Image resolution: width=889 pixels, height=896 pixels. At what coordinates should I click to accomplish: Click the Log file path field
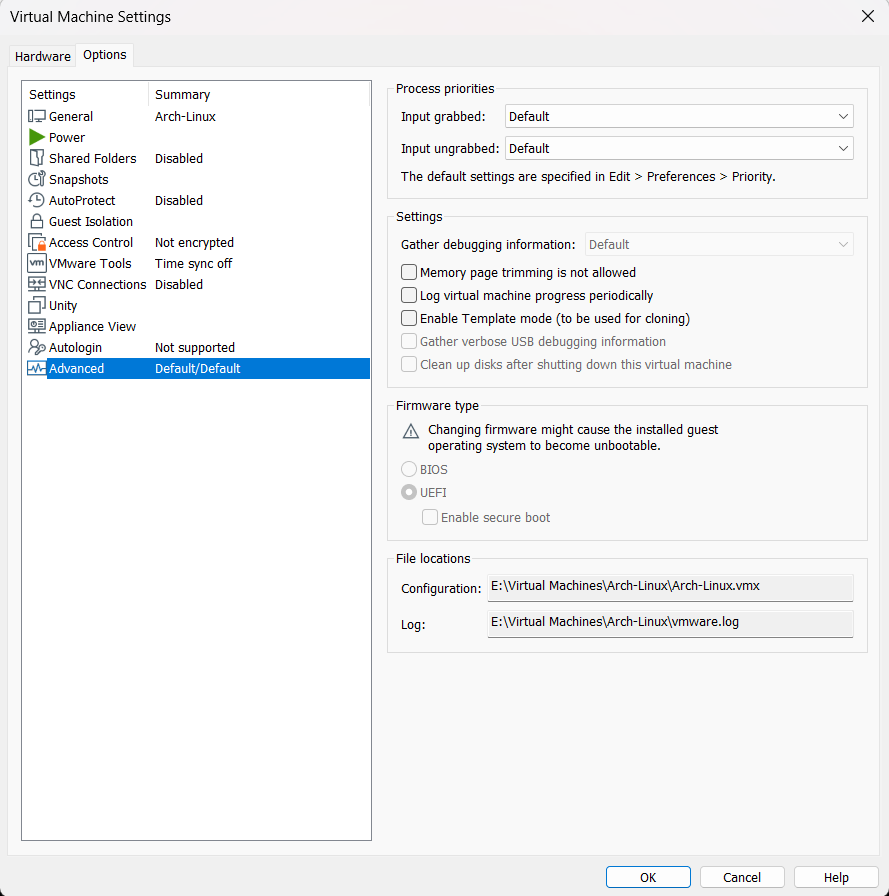coord(670,623)
